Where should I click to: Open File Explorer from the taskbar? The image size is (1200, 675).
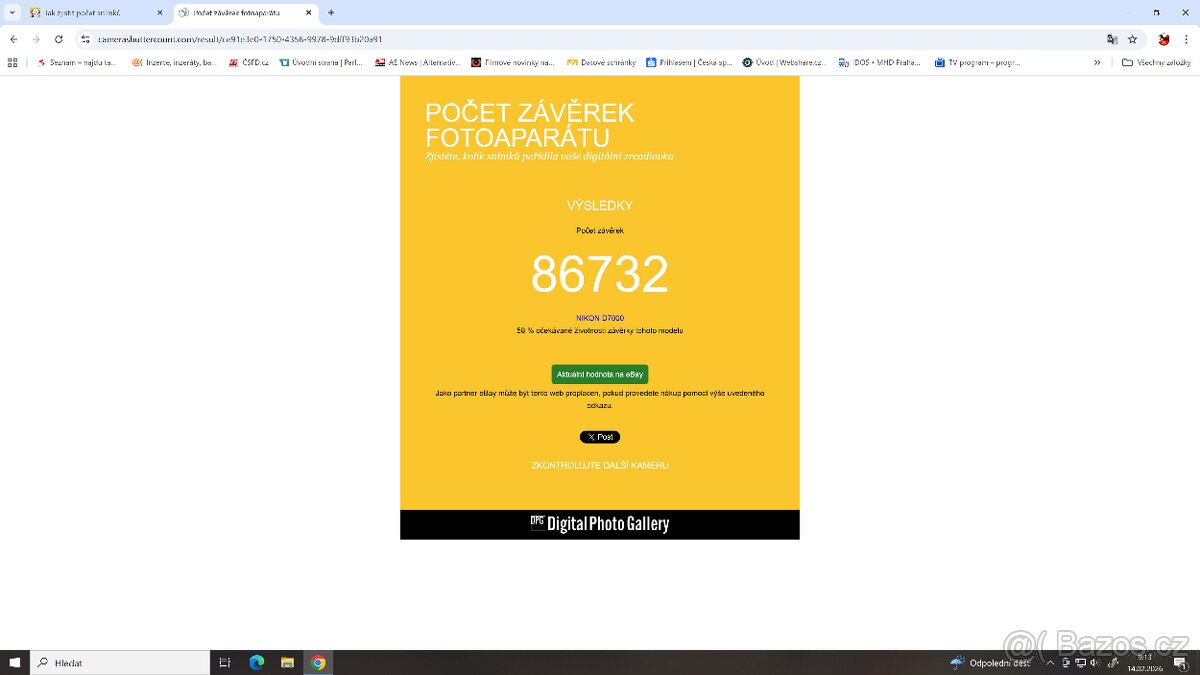tap(287, 662)
